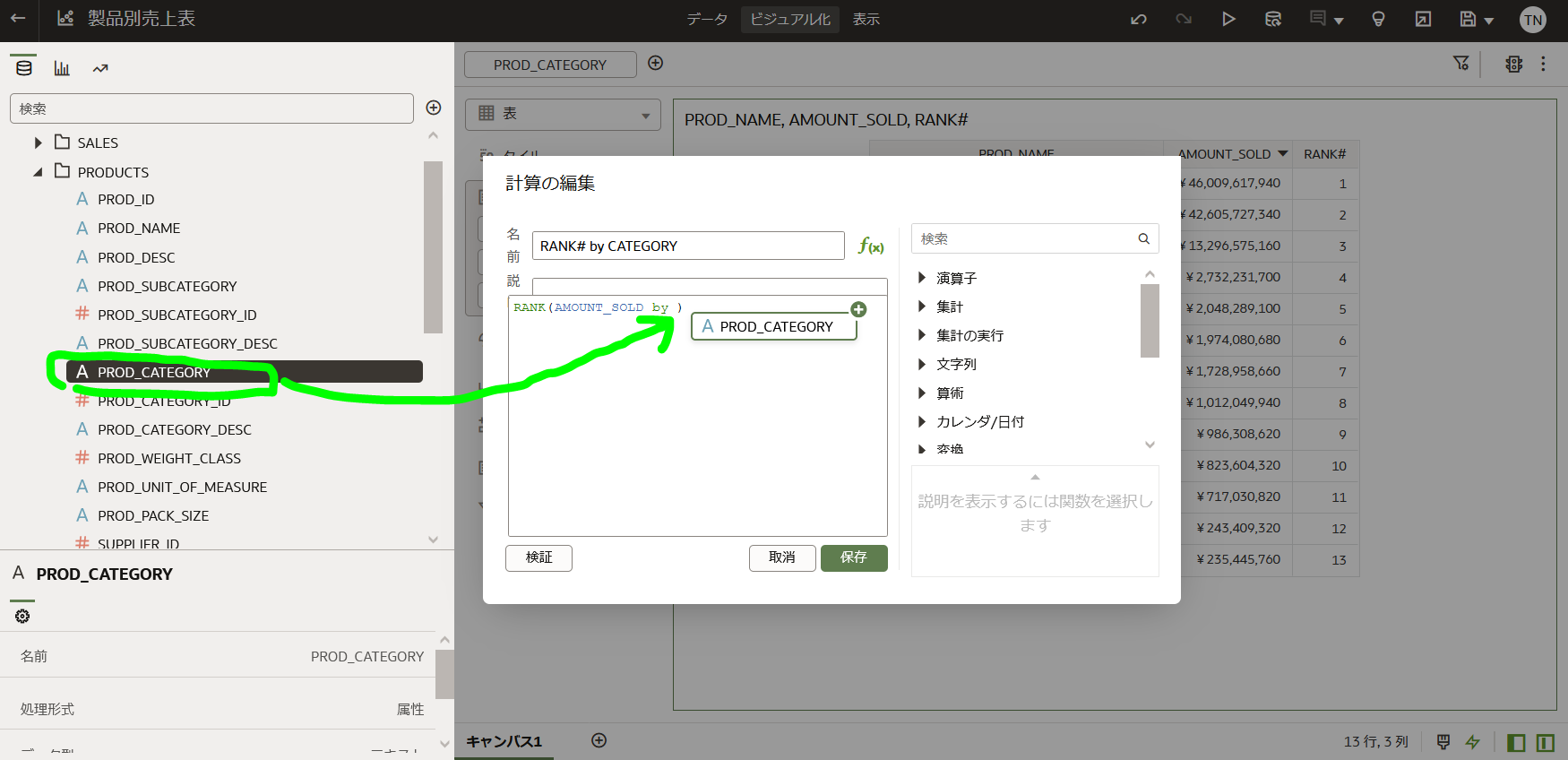
Task: Add a new canvas with plus icon
Action: click(599, 740)
